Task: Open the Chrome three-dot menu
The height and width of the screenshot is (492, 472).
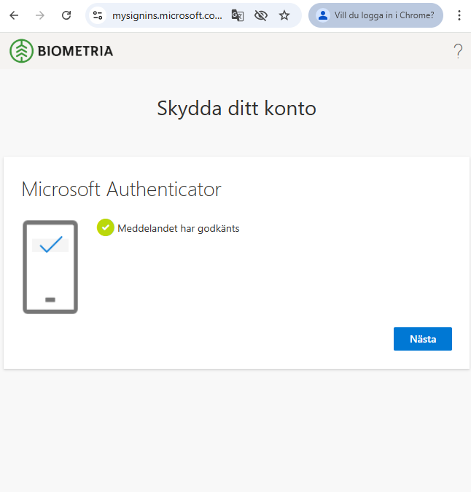Action: pyautogui.click(x=459, y=15)
